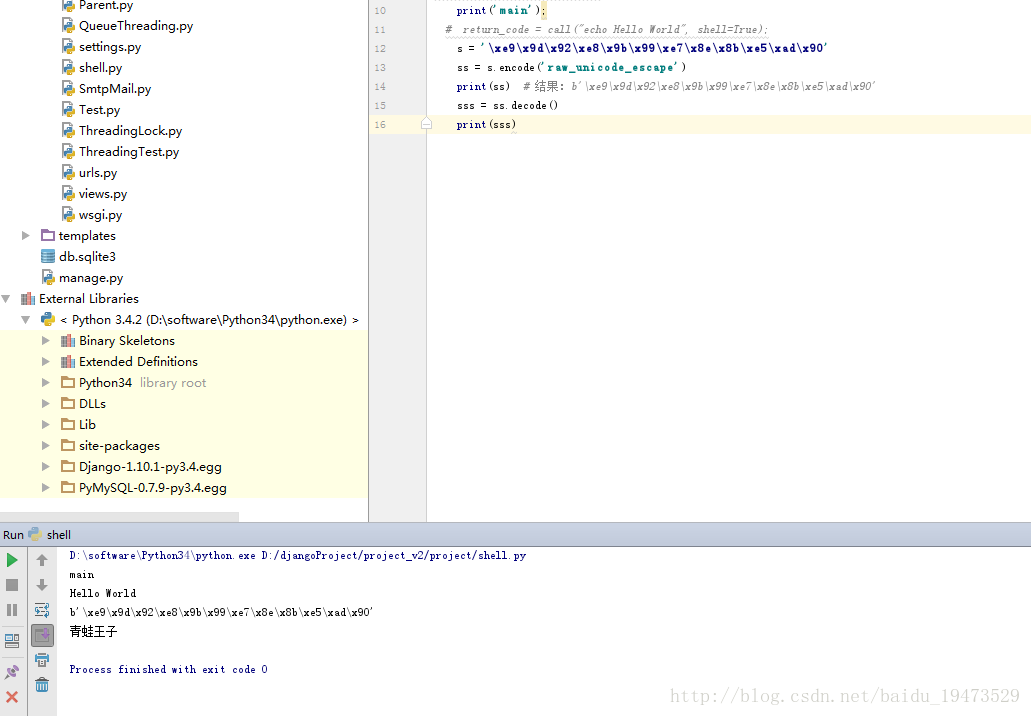
Task: Click the 'Hello World' console output line
Action: tap(103, 593)
